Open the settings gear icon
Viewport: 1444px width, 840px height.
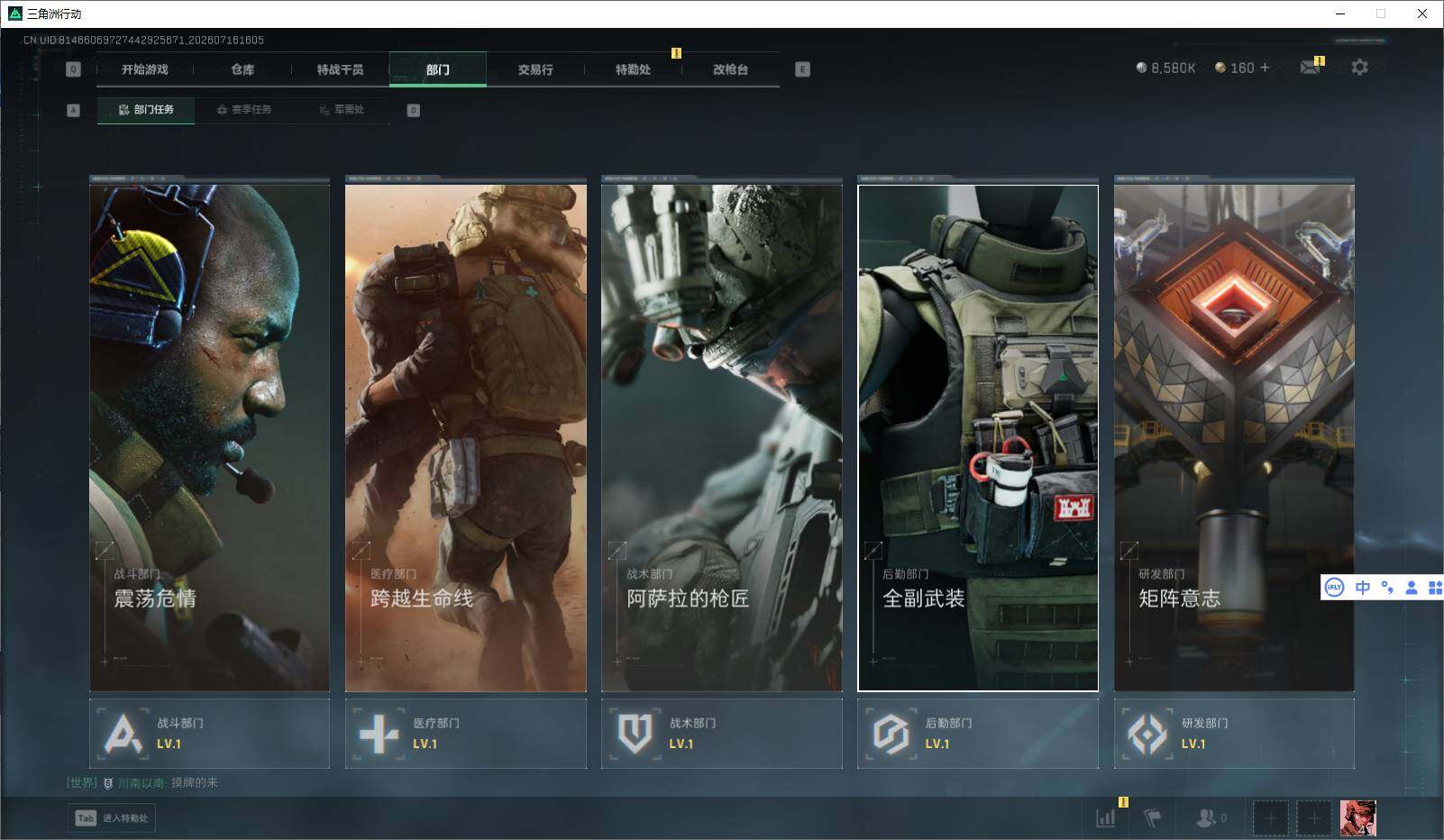(x=1359, y=68)
